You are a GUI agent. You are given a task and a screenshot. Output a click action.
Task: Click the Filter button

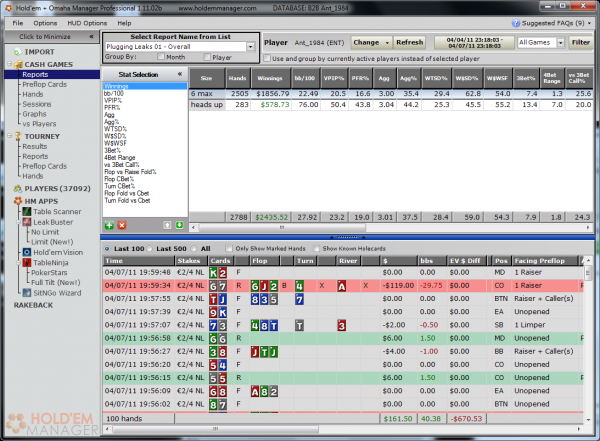580,42
